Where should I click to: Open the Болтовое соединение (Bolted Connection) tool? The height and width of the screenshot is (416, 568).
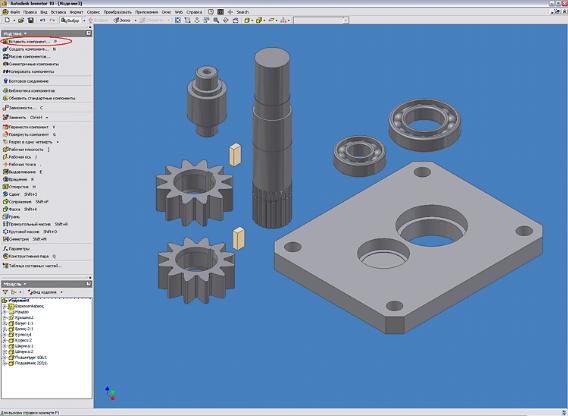(26, 81)
